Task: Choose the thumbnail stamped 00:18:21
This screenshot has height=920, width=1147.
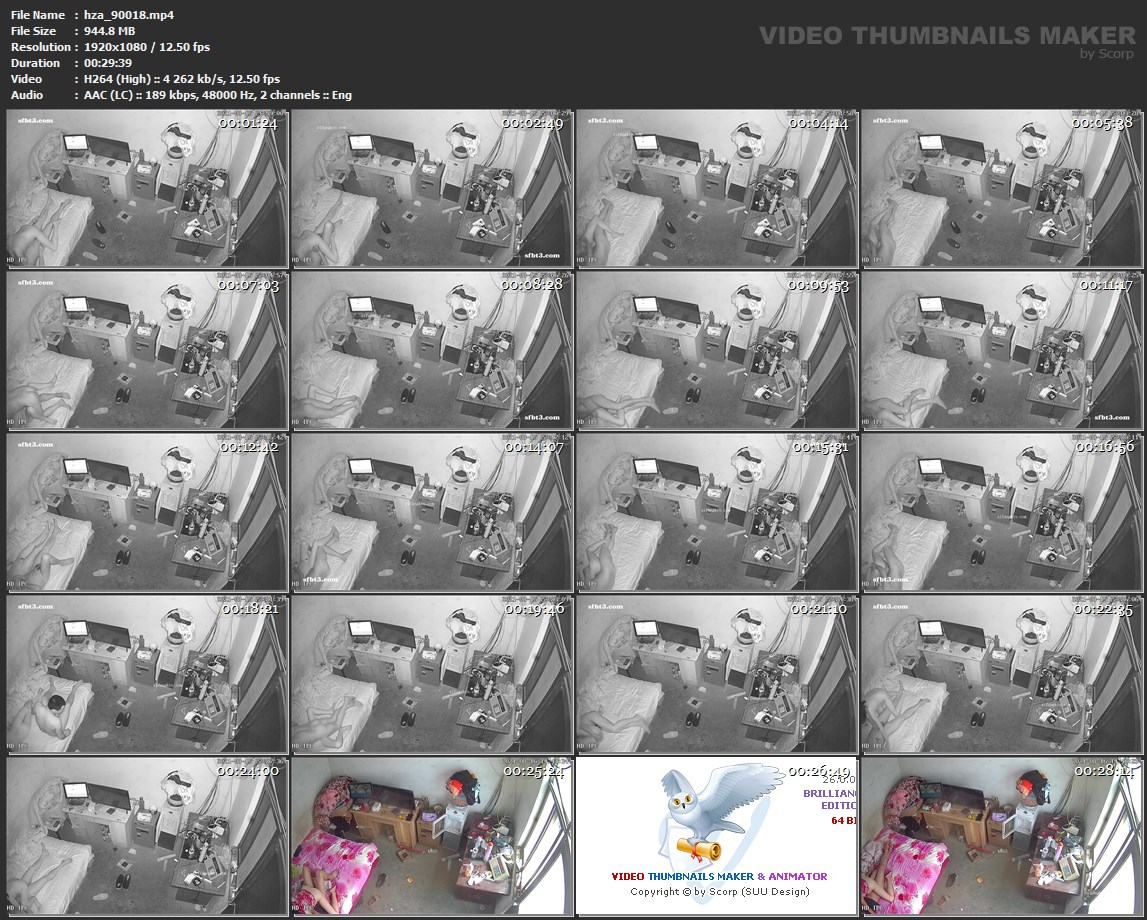Action: (147, 674)
